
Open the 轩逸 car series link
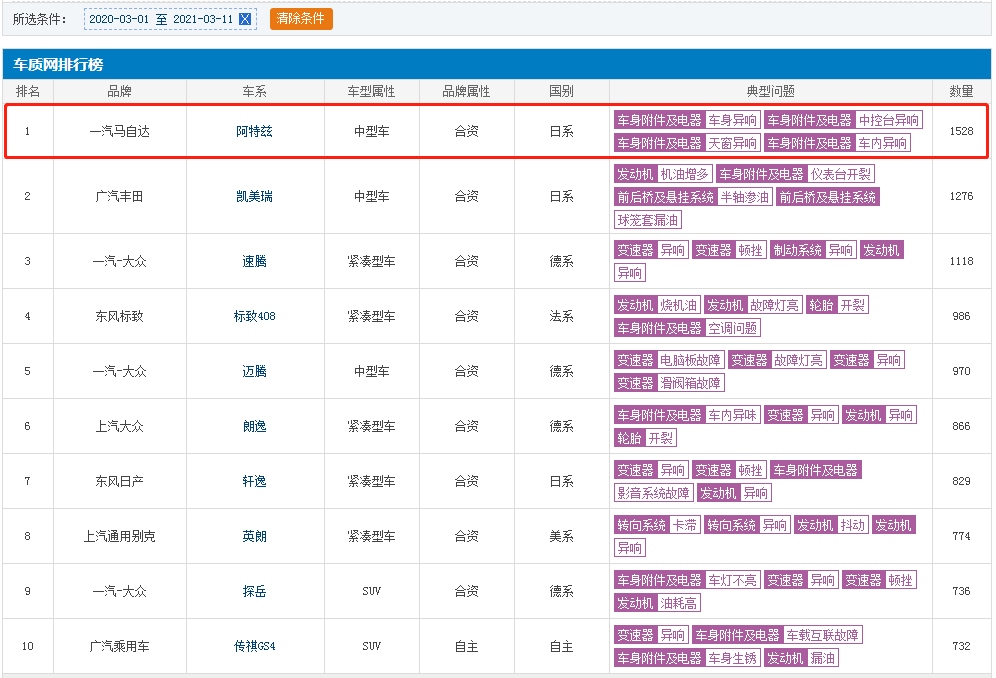254,481
